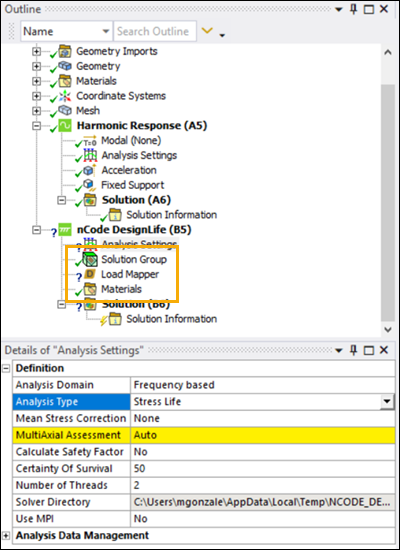Pin the Outline panel

(x=354, y=9)
